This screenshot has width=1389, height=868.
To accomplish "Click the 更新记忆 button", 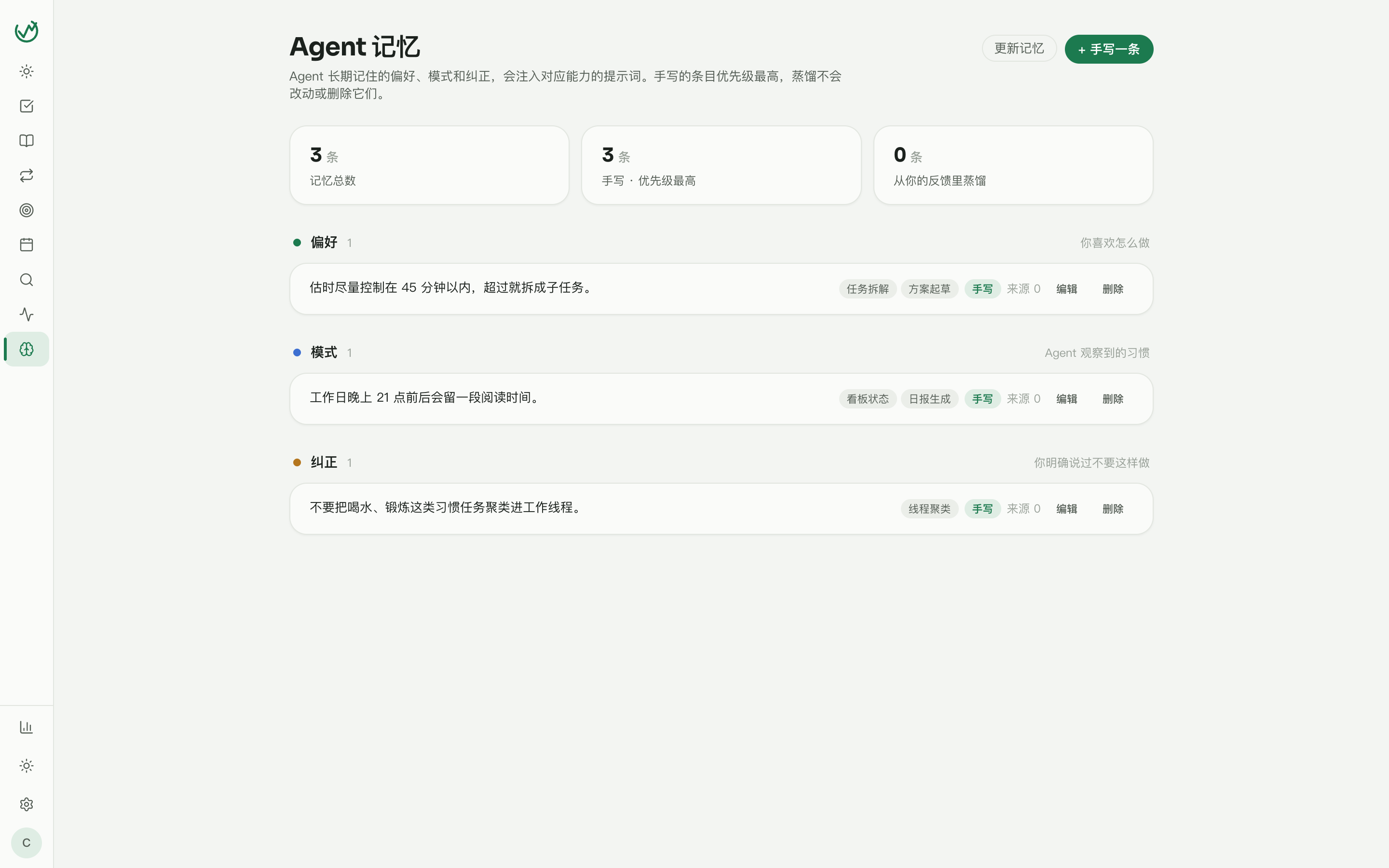I will tap(1019, 49).
